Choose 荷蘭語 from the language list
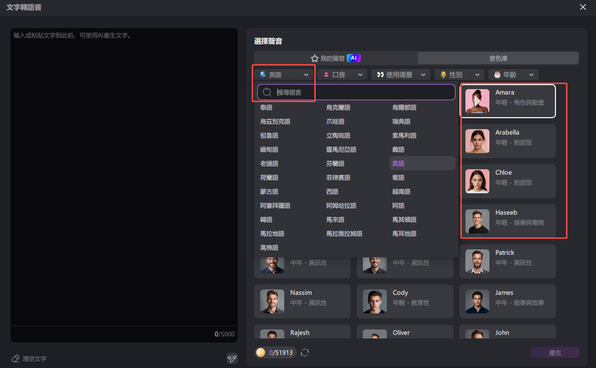This screenshot has height=368, width=596. point(269,178)
